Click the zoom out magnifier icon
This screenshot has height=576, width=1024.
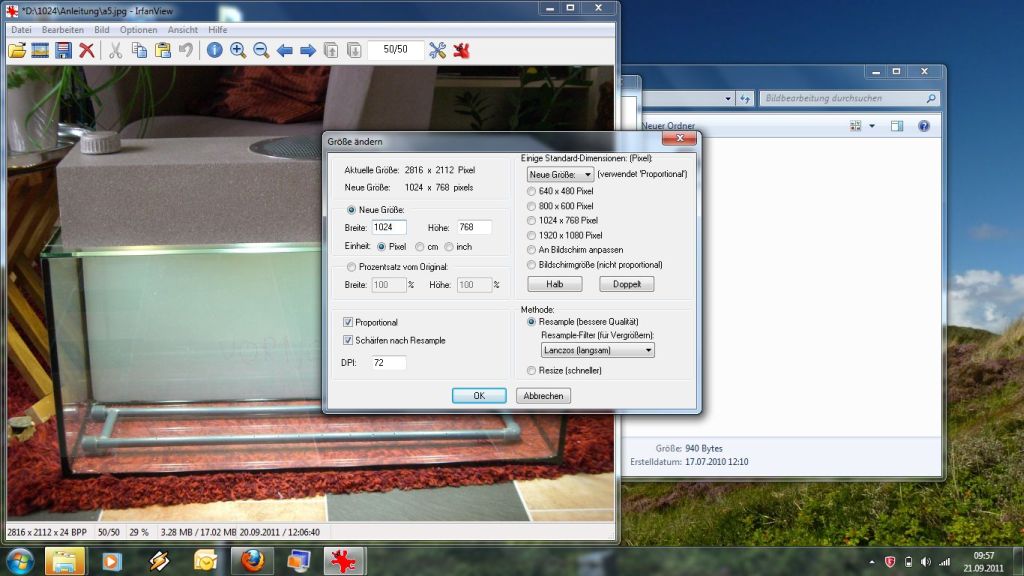pos(261,50)
